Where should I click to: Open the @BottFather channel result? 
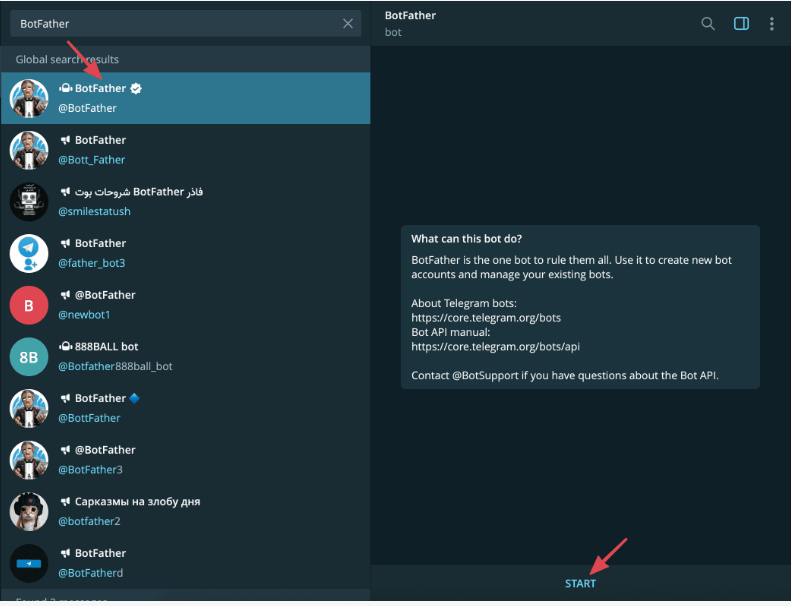185,408
